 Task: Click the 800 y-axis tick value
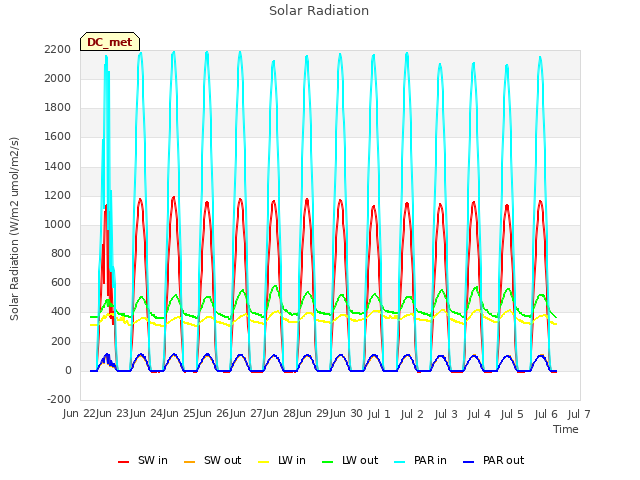coord(61,253)
